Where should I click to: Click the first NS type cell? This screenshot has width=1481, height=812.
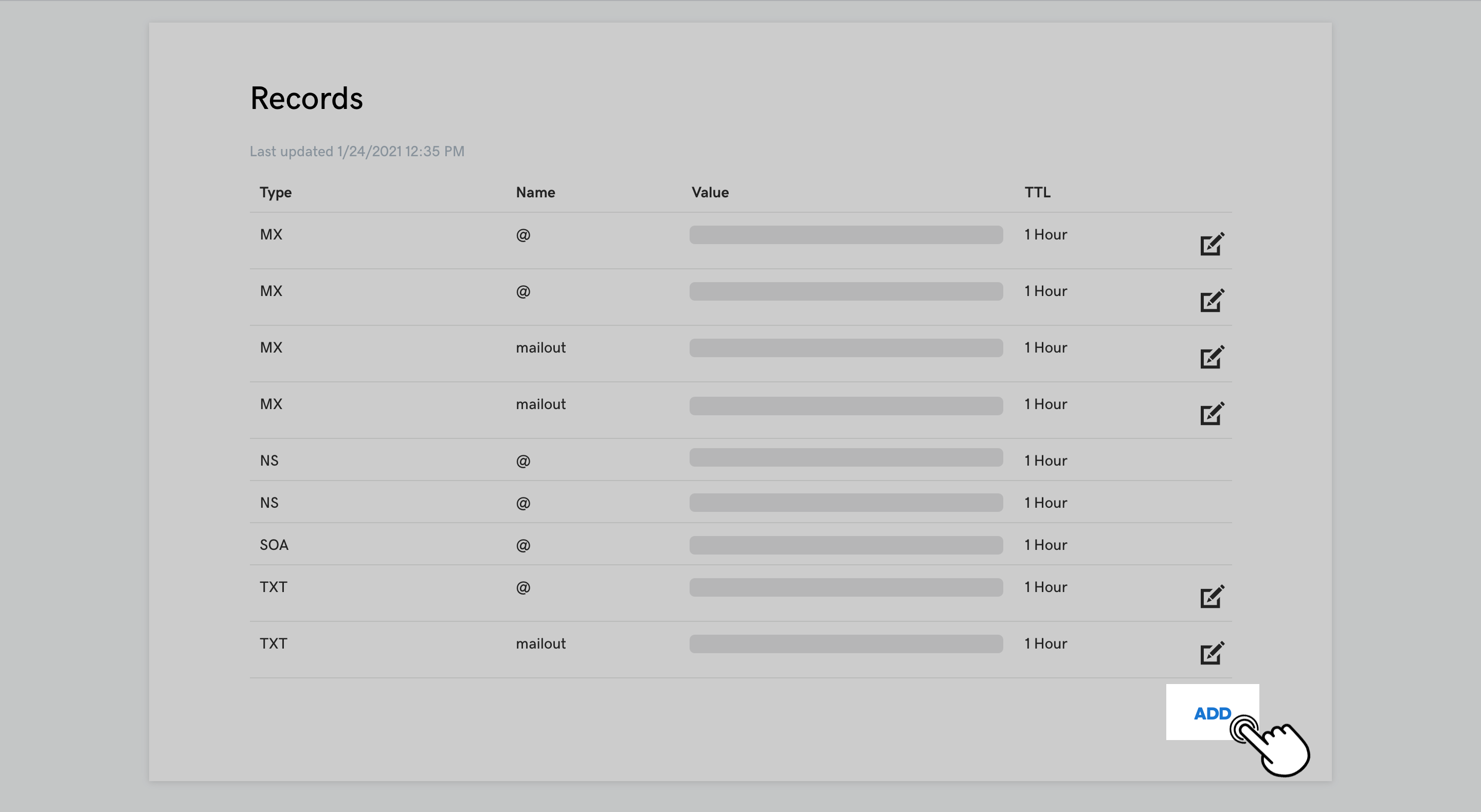(x=269, y=461)
